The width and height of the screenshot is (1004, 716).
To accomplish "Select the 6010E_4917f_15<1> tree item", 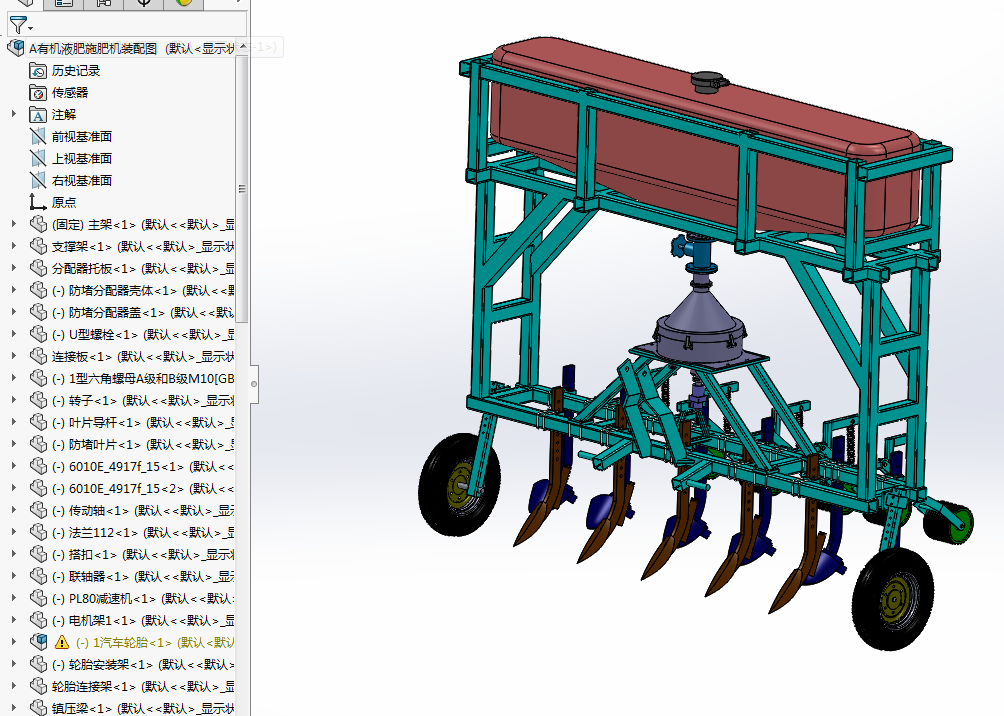I will (142, 466).
